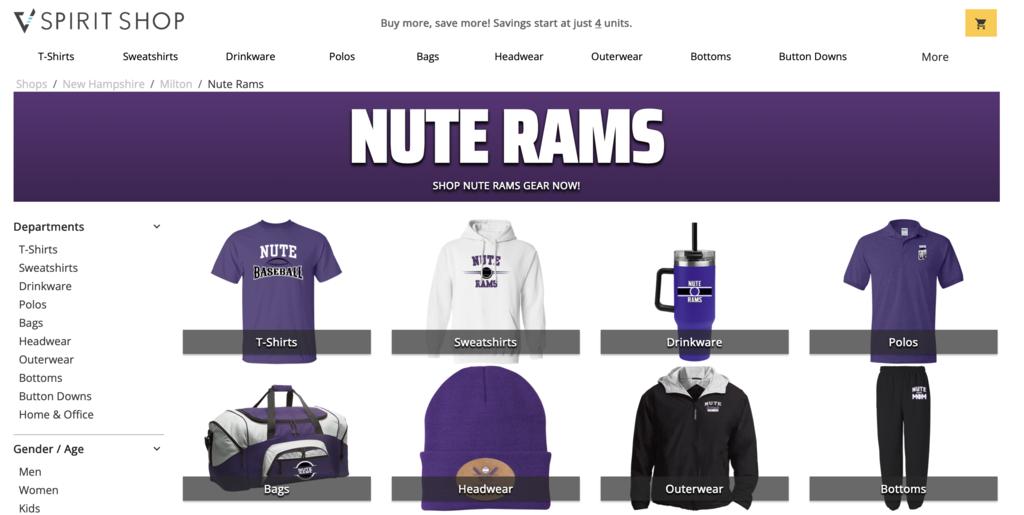The height and width of the screenshot is (515, 1024).
Task: Open the T-Shirts top navigation item
Action: click(56, 56)
